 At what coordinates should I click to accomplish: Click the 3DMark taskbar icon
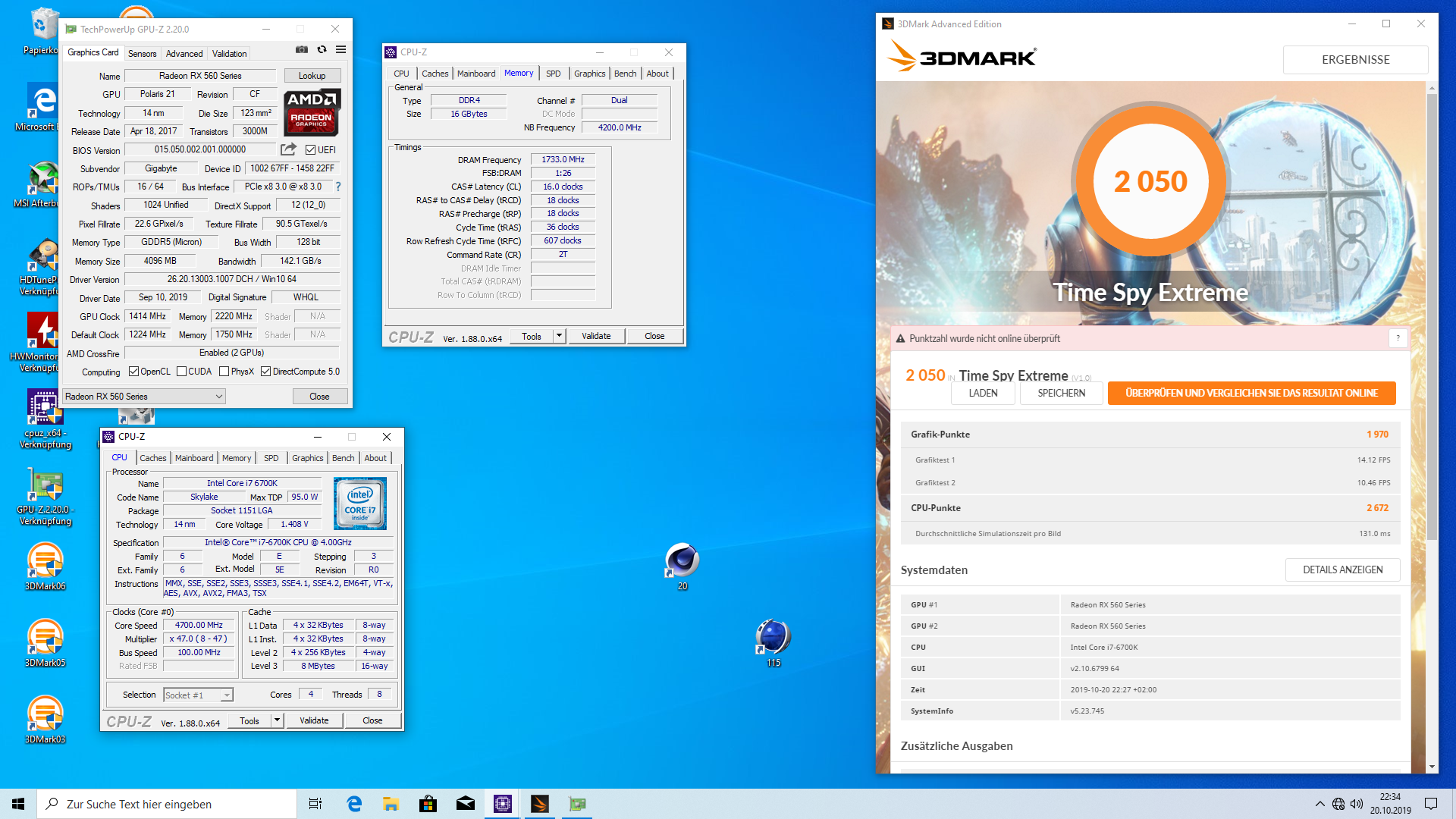click(x=540, y=804)
